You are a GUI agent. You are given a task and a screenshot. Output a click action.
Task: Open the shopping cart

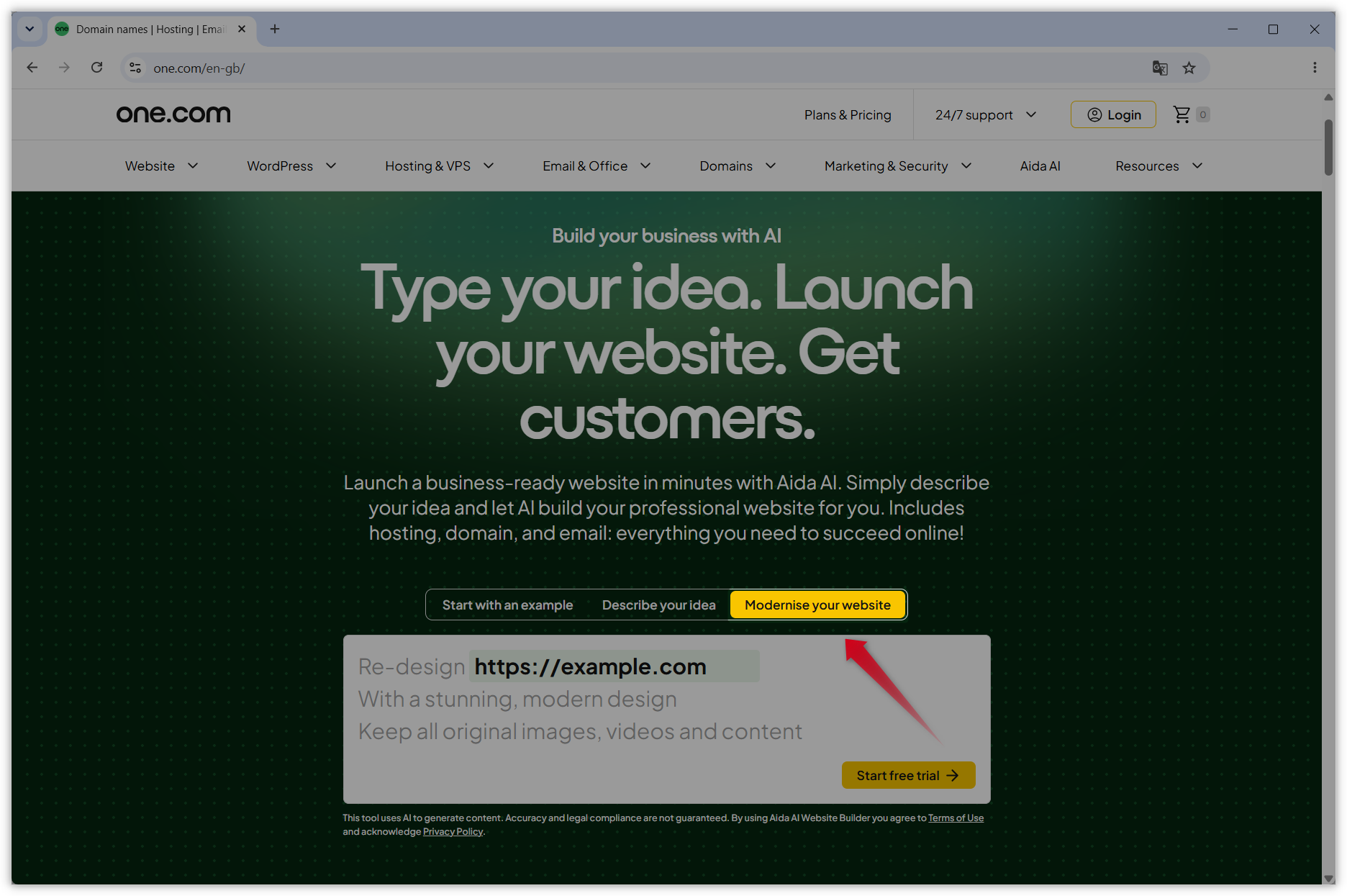point(1182,114)
